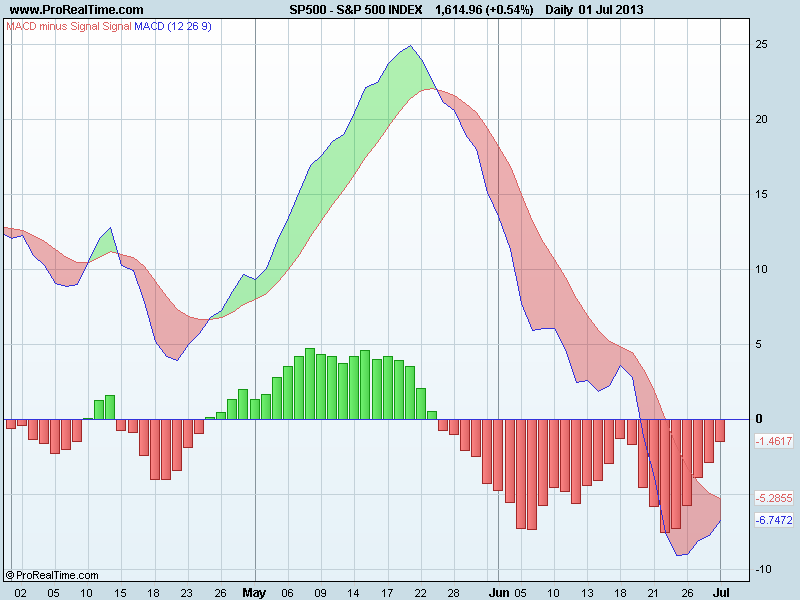Click the Daily timeframe label

559,10
